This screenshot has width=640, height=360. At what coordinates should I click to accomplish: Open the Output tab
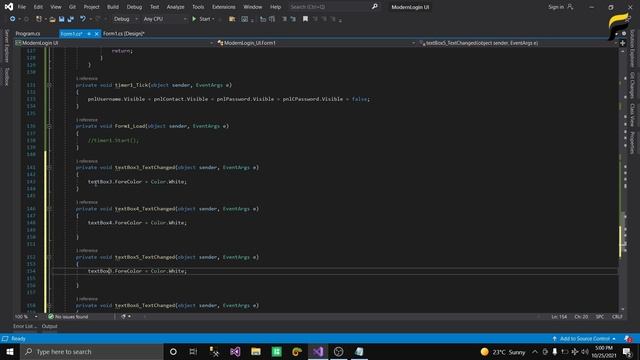point(49,326)
